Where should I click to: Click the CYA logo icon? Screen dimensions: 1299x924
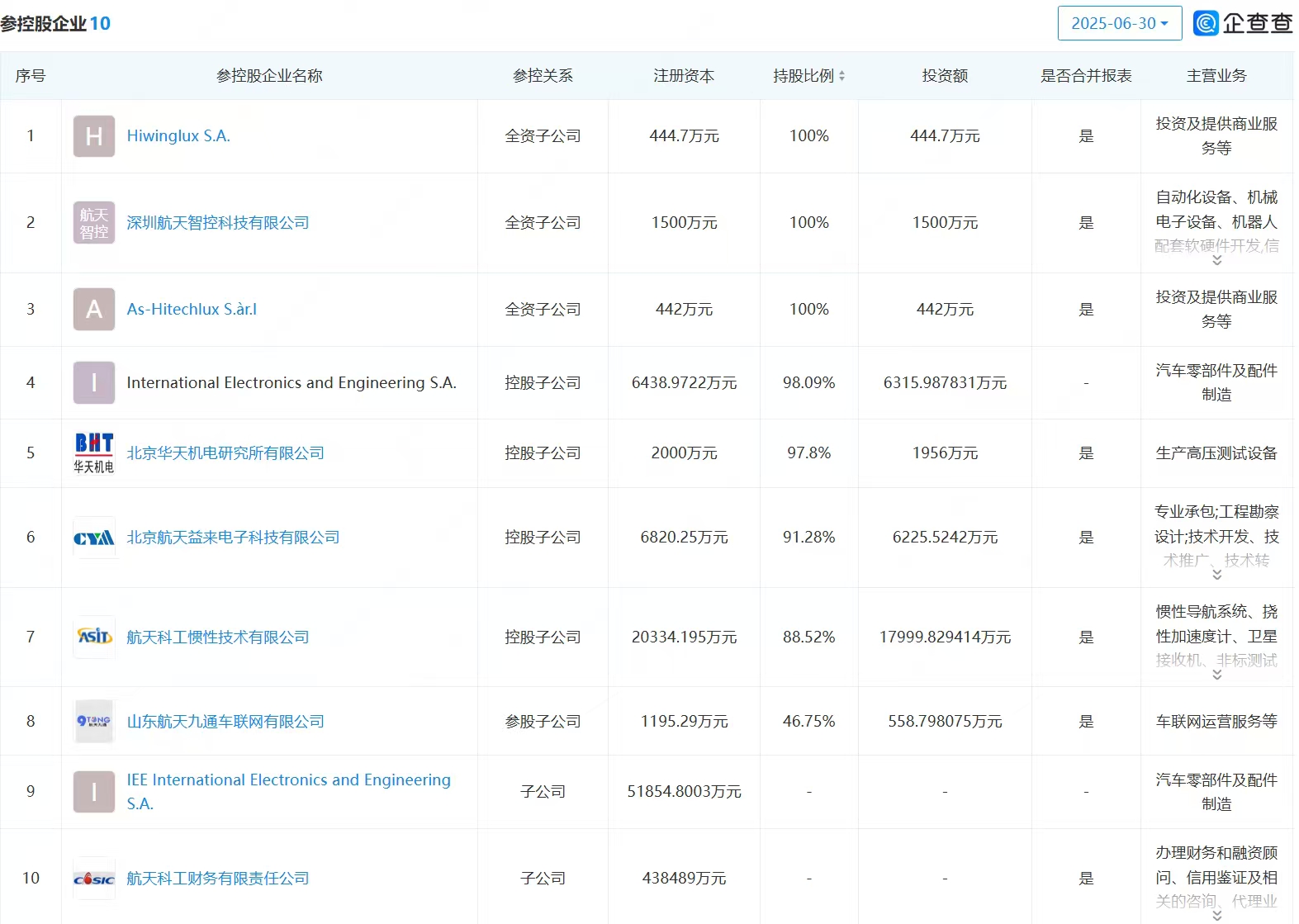(94, 538)
